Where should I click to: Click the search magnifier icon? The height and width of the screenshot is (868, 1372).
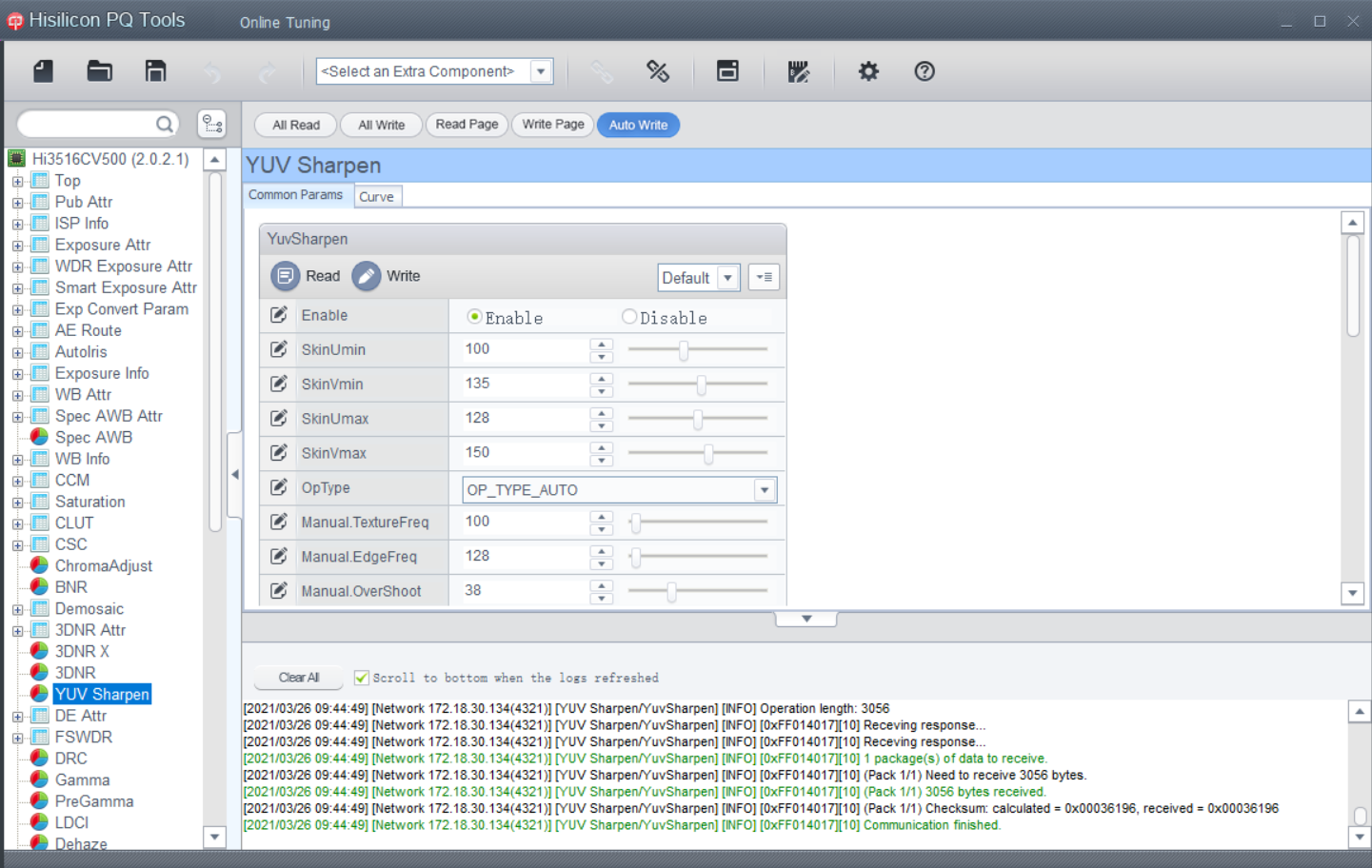165,124
